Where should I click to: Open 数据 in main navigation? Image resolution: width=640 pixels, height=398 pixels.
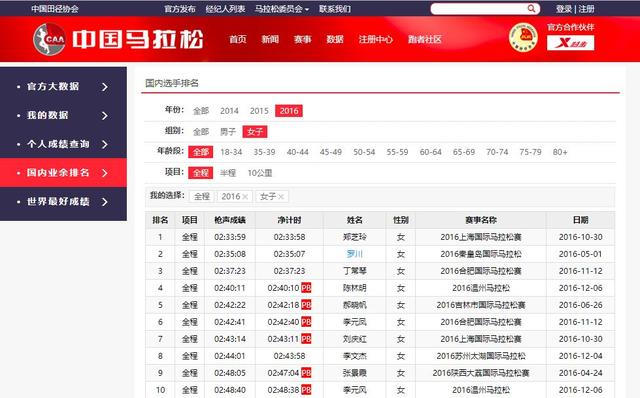[x=335, y=39]
